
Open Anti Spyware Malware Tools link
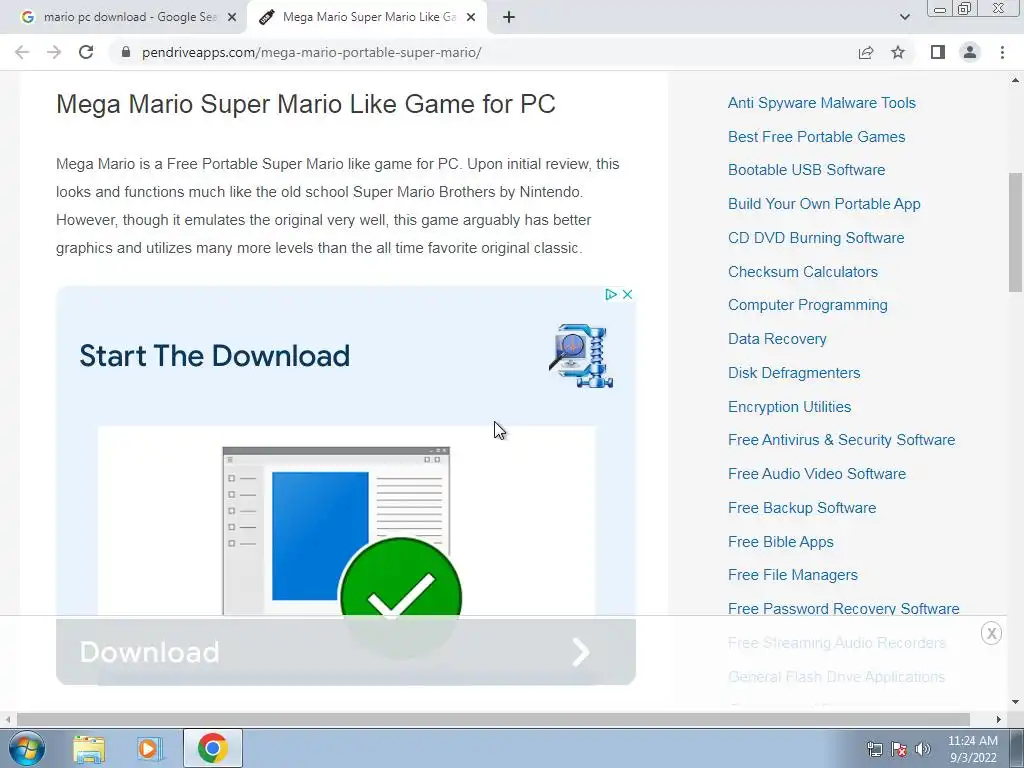(x=822, y=103)
